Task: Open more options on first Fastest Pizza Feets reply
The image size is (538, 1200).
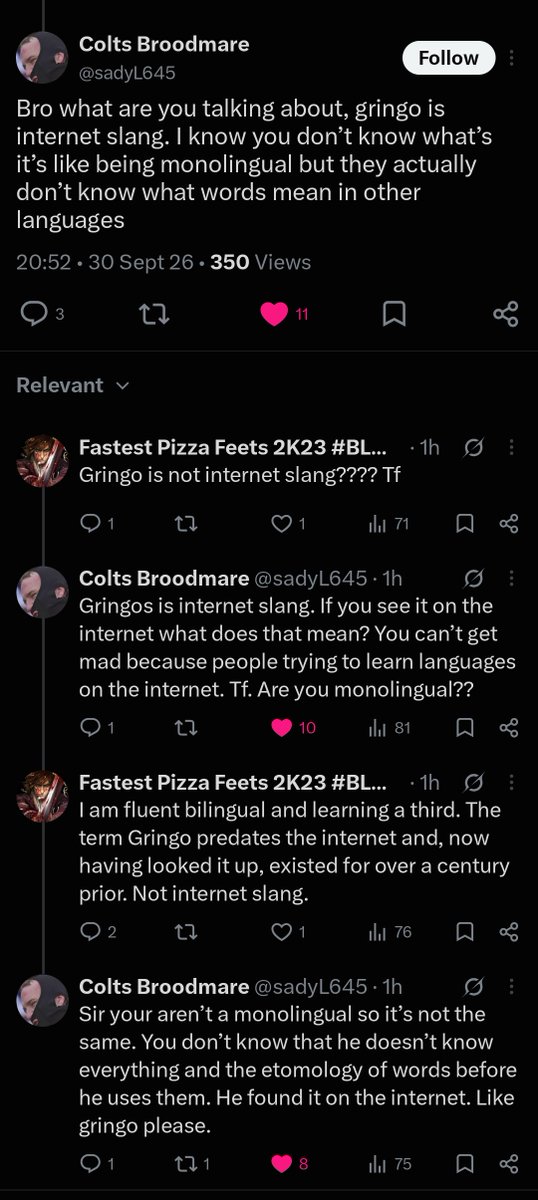Action: click(512, 448)
